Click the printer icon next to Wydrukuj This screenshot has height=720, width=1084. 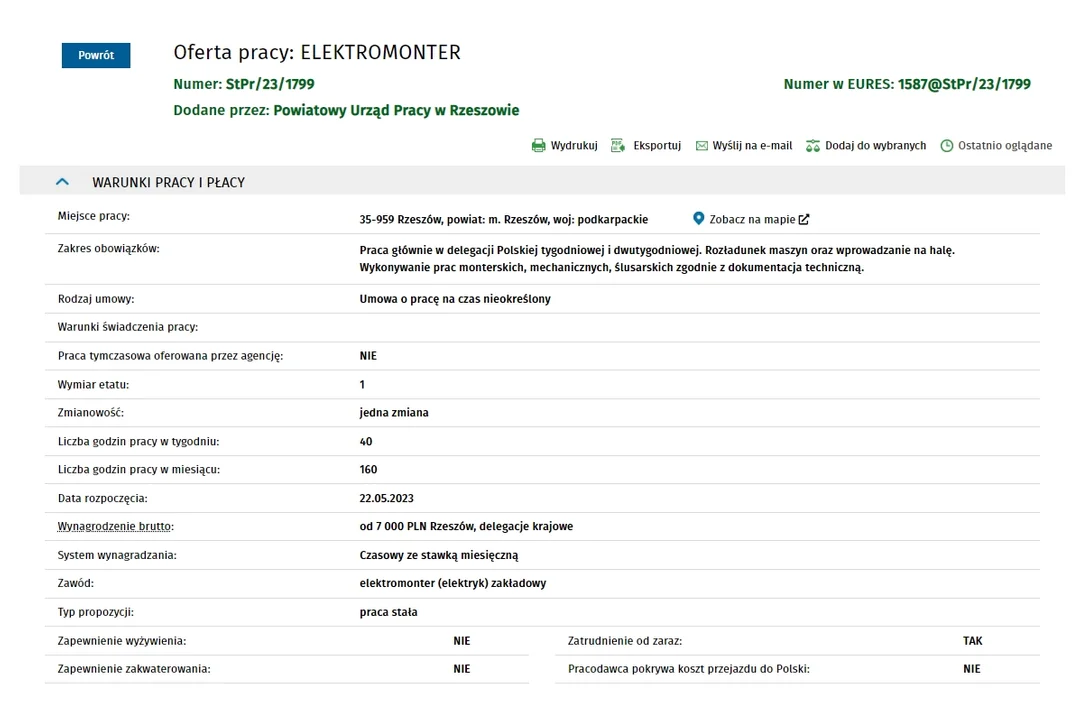click(x=539, y=145)
